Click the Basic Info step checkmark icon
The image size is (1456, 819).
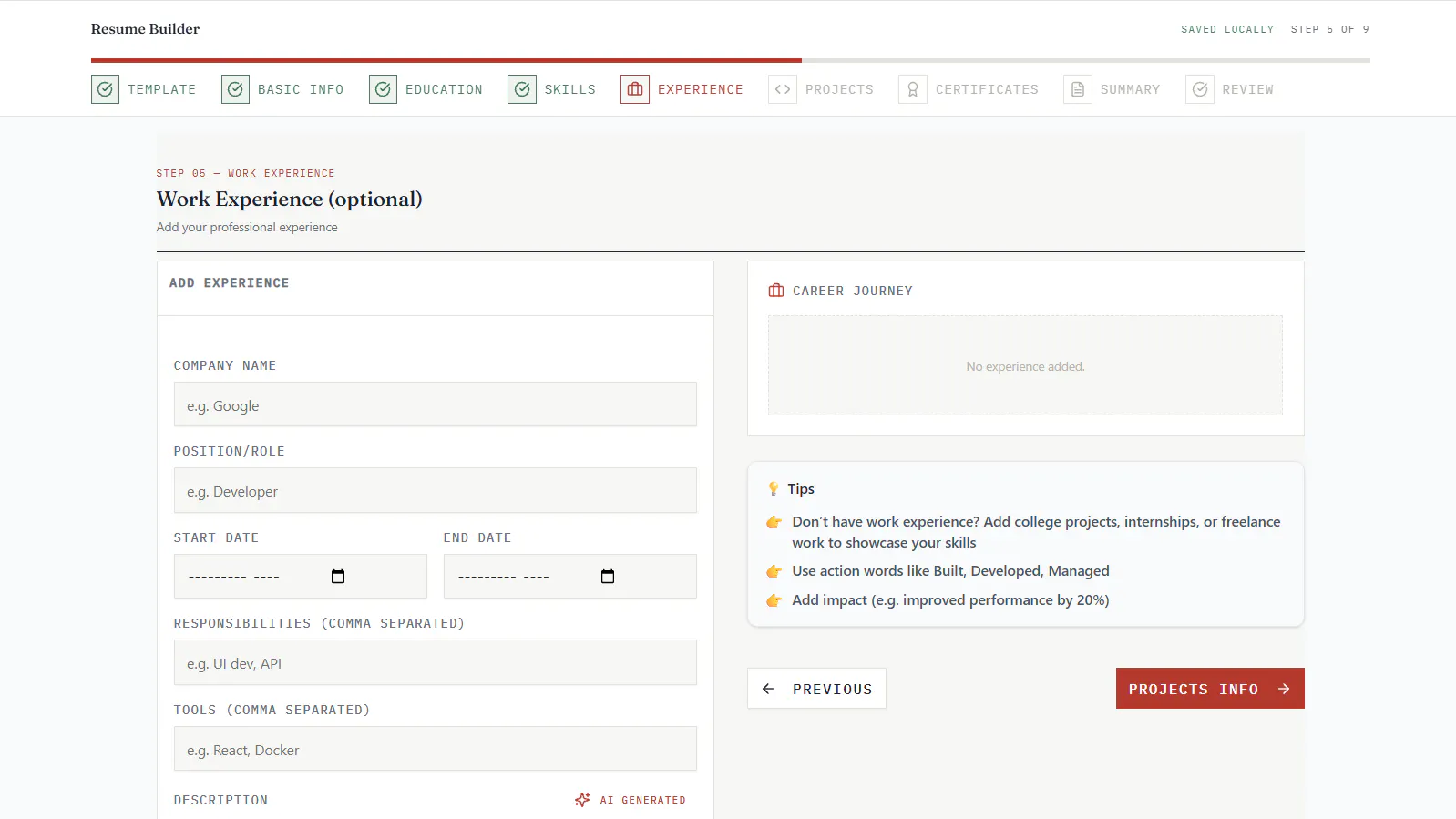pyautogui.click(x=235, y=89)
